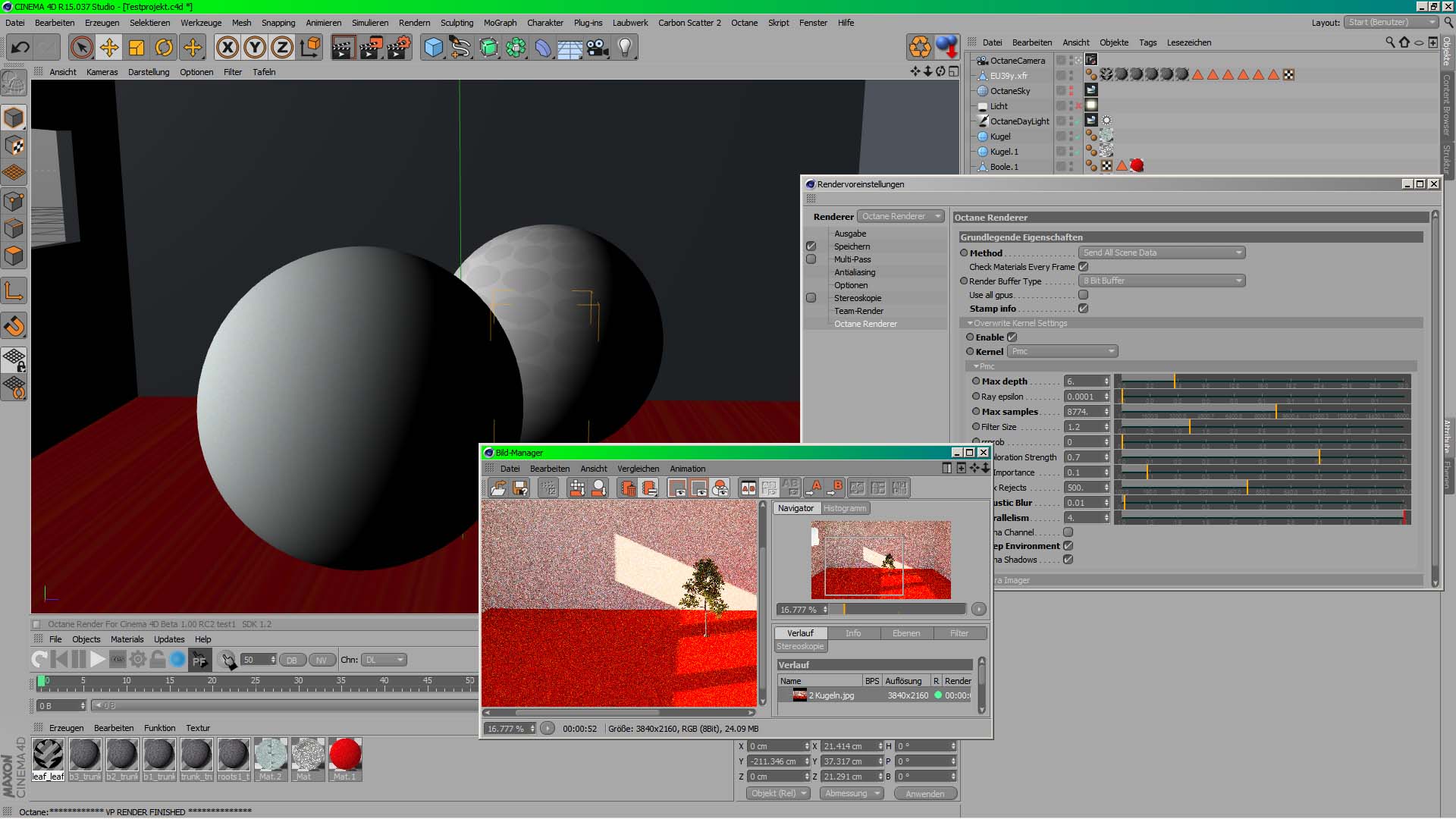This screenshot has width=1456, height=819.
Task: Select Antialiasing in render settings list
Action: click(x=855, y=272)
